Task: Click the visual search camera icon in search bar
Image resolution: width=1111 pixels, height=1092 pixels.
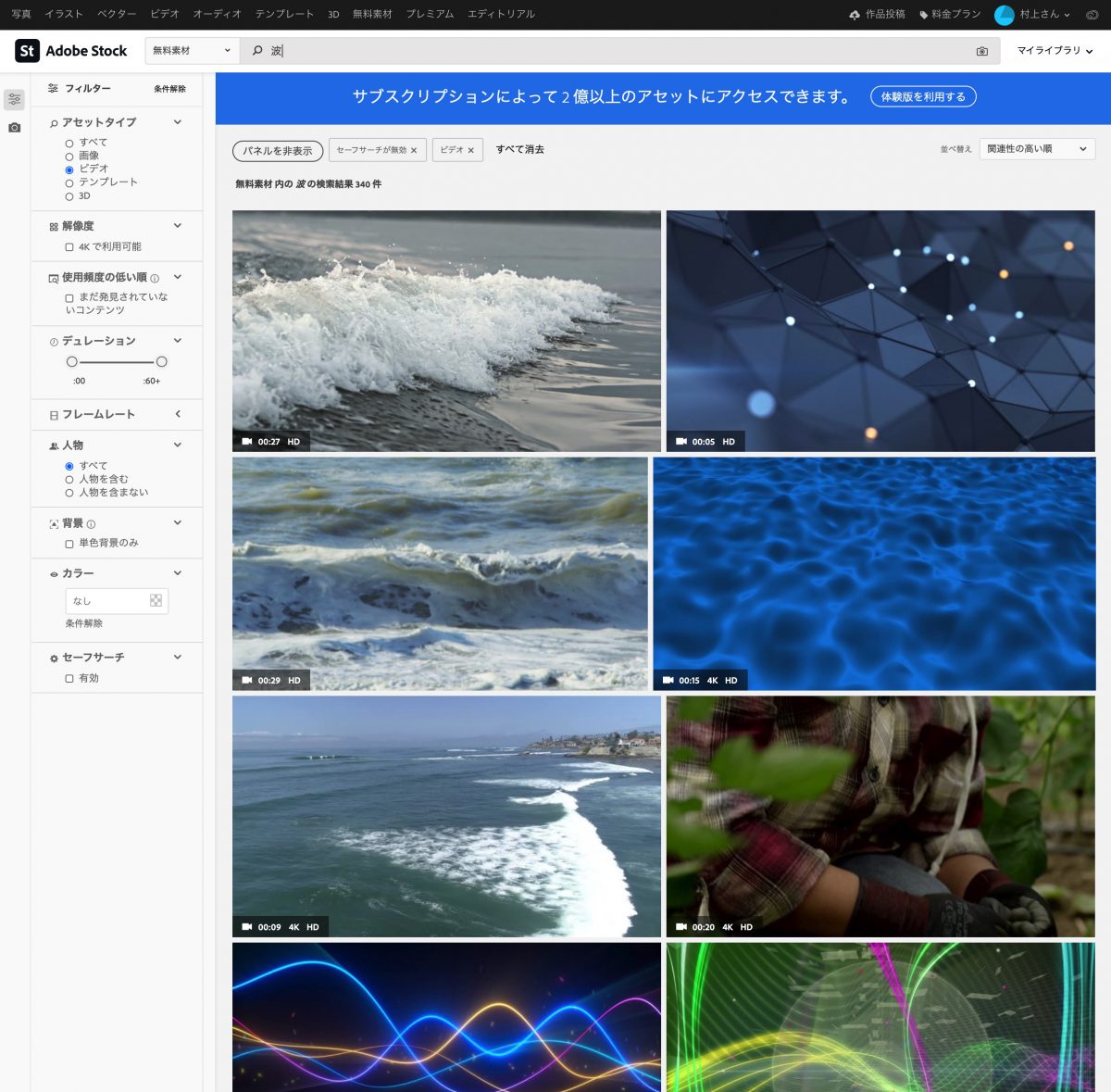Action: (981, 51)
